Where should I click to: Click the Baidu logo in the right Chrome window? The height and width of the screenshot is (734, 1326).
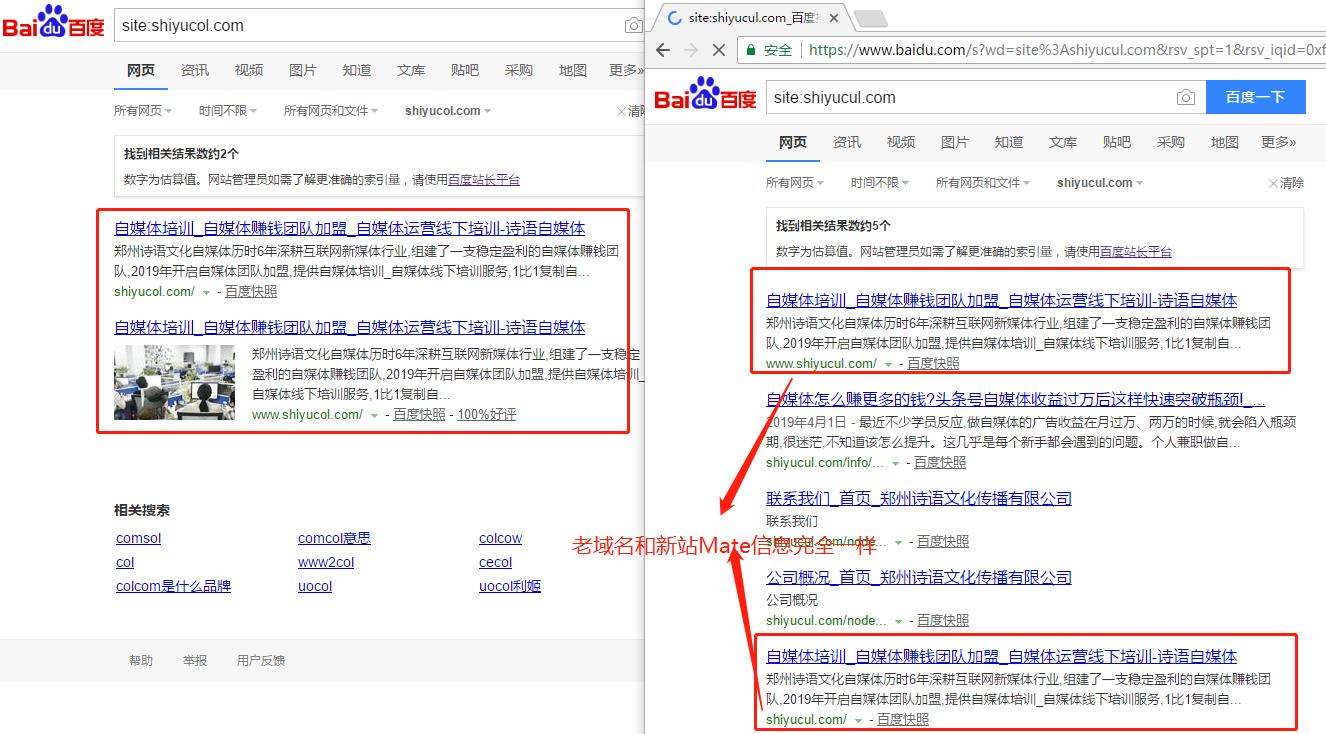(705, 94)
